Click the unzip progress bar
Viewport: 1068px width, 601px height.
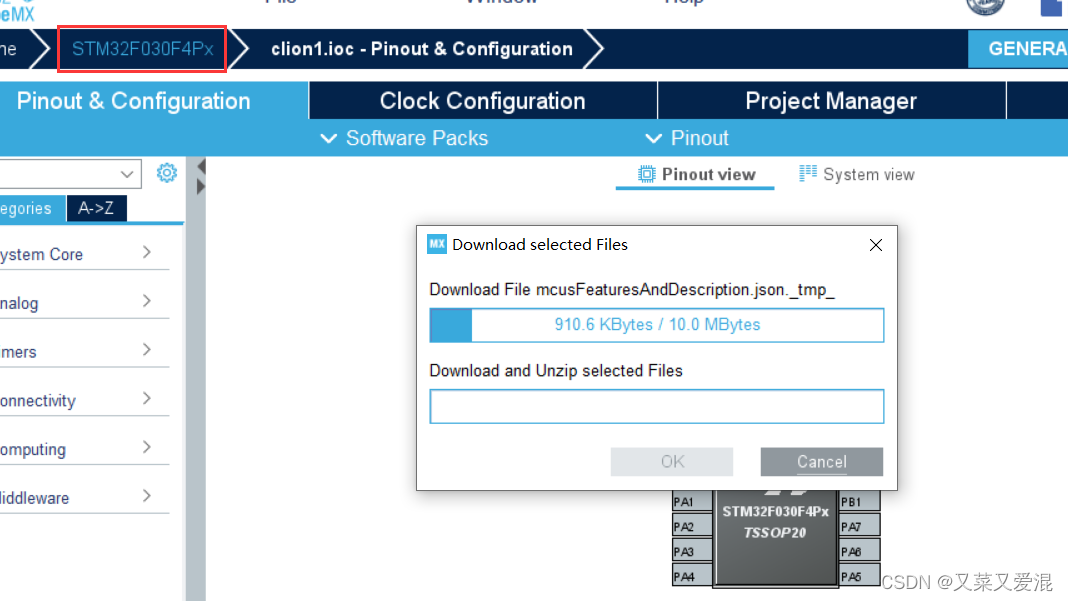(x=657, y=406)
